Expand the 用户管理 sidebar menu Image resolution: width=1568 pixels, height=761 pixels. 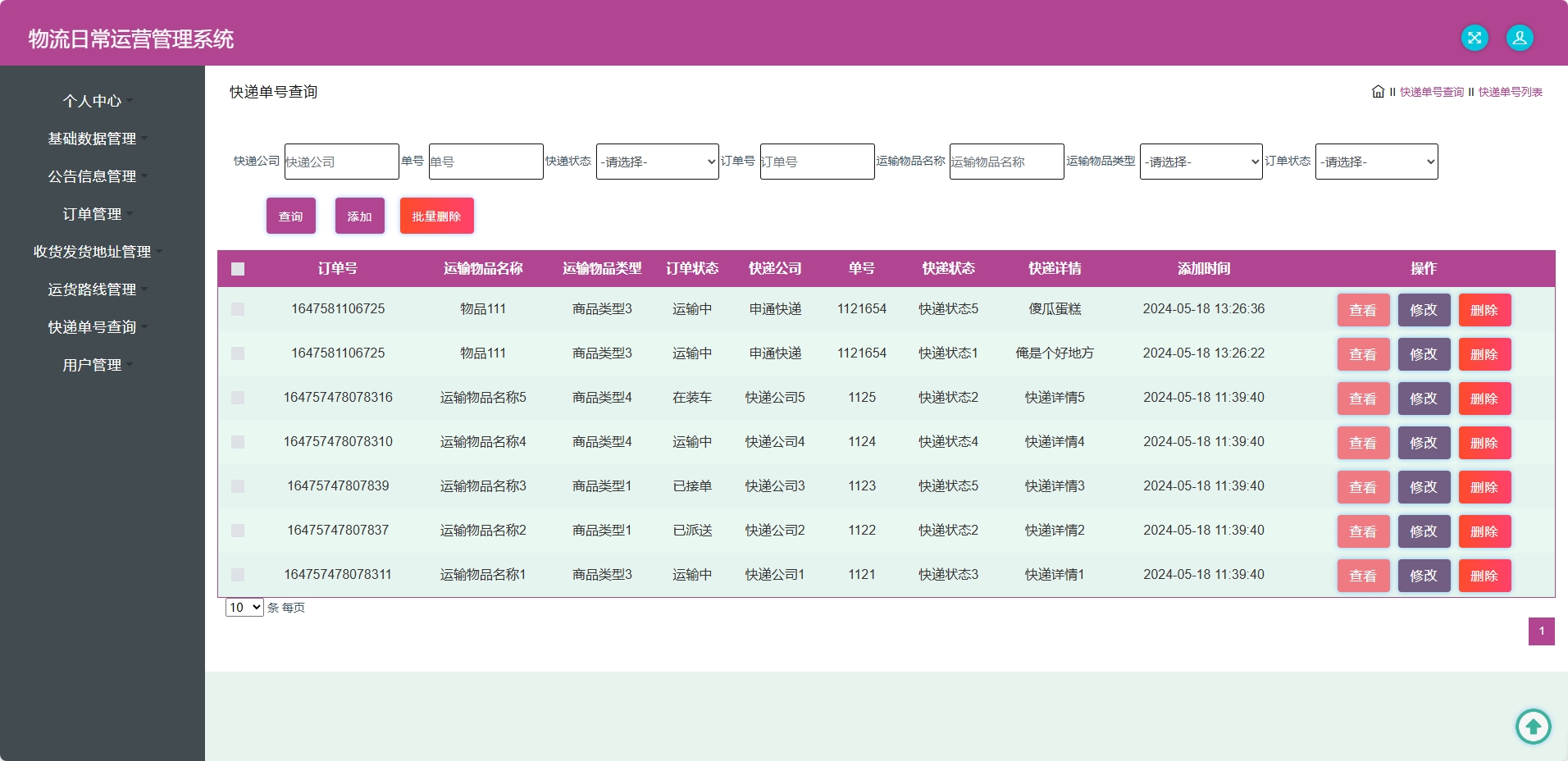point(98,365)
